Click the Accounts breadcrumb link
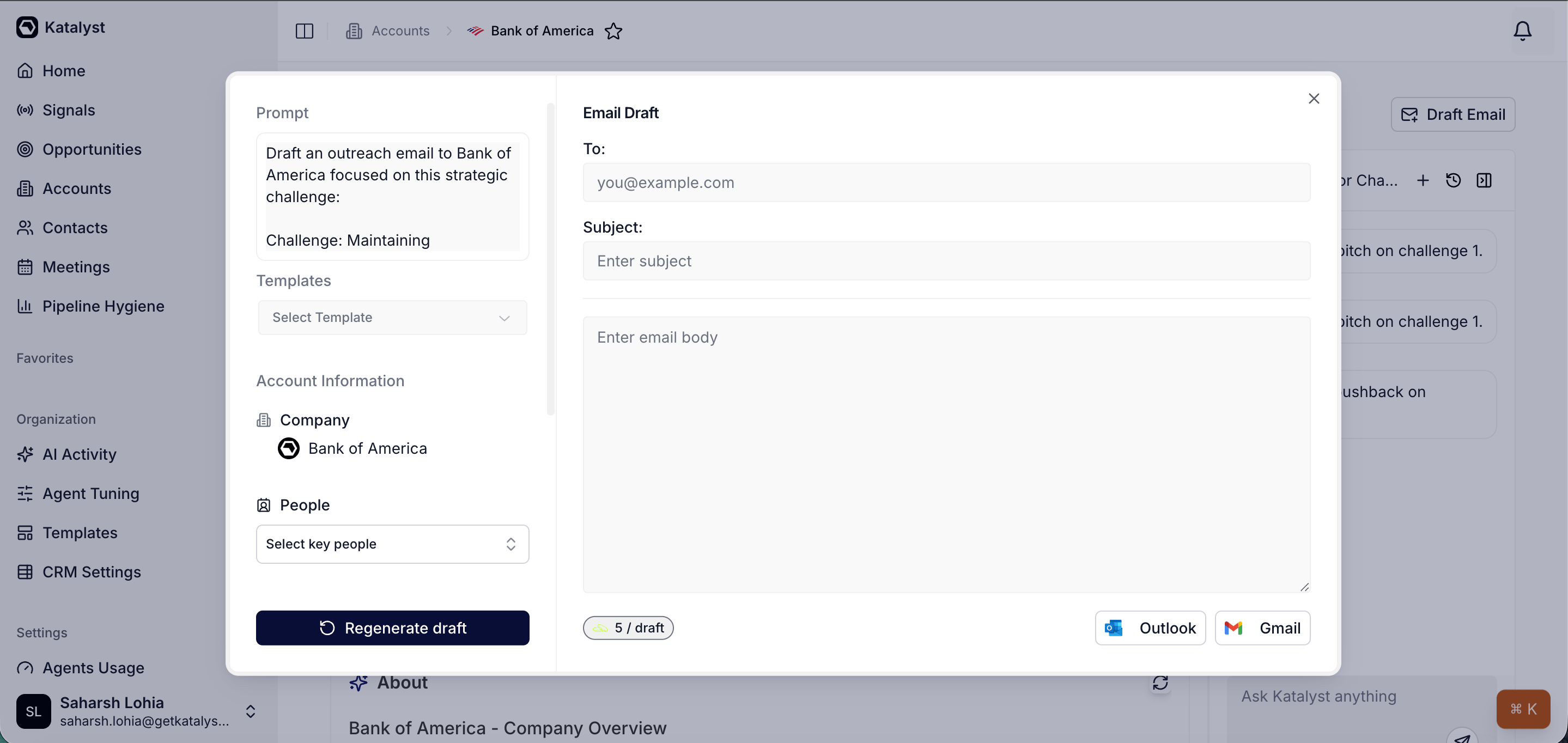 click(x=400, y=31)
